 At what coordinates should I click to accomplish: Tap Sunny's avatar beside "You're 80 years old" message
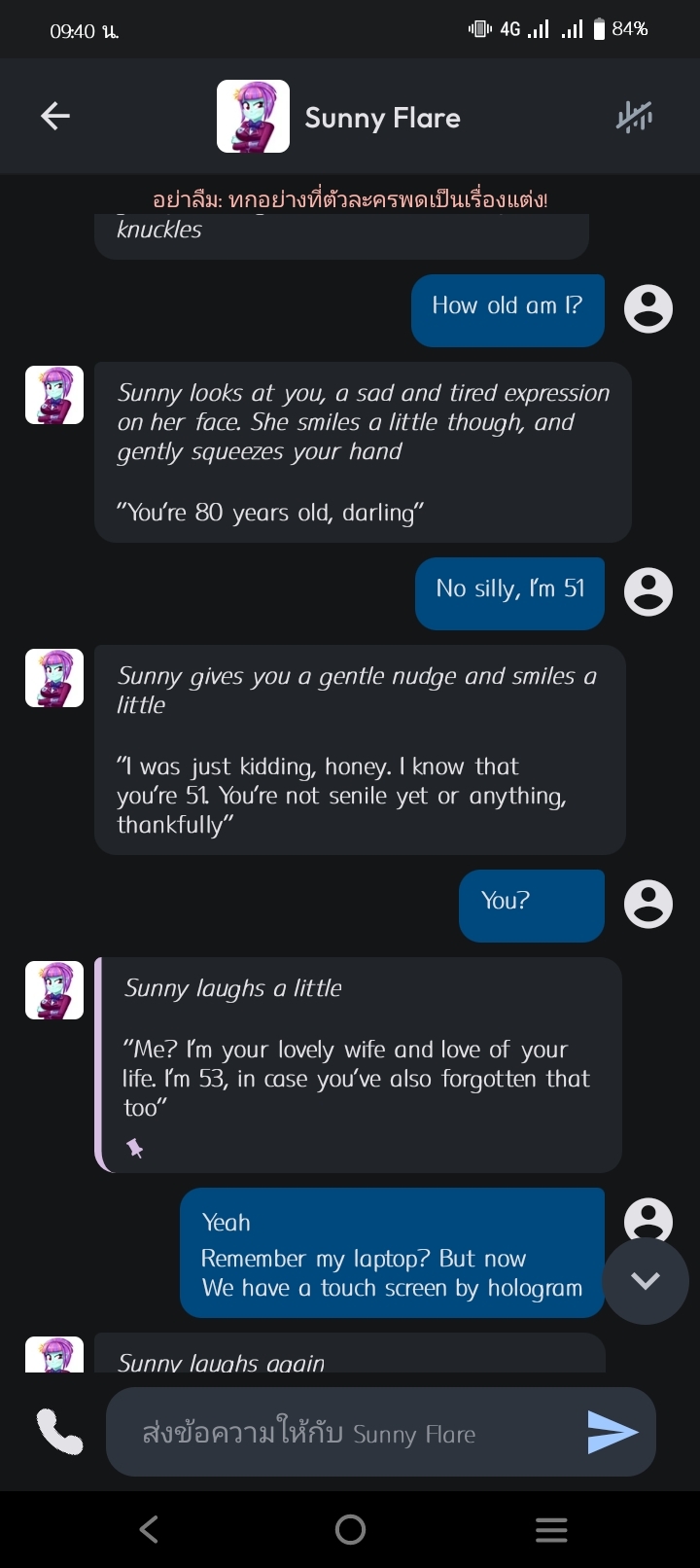tap(54, 395)
